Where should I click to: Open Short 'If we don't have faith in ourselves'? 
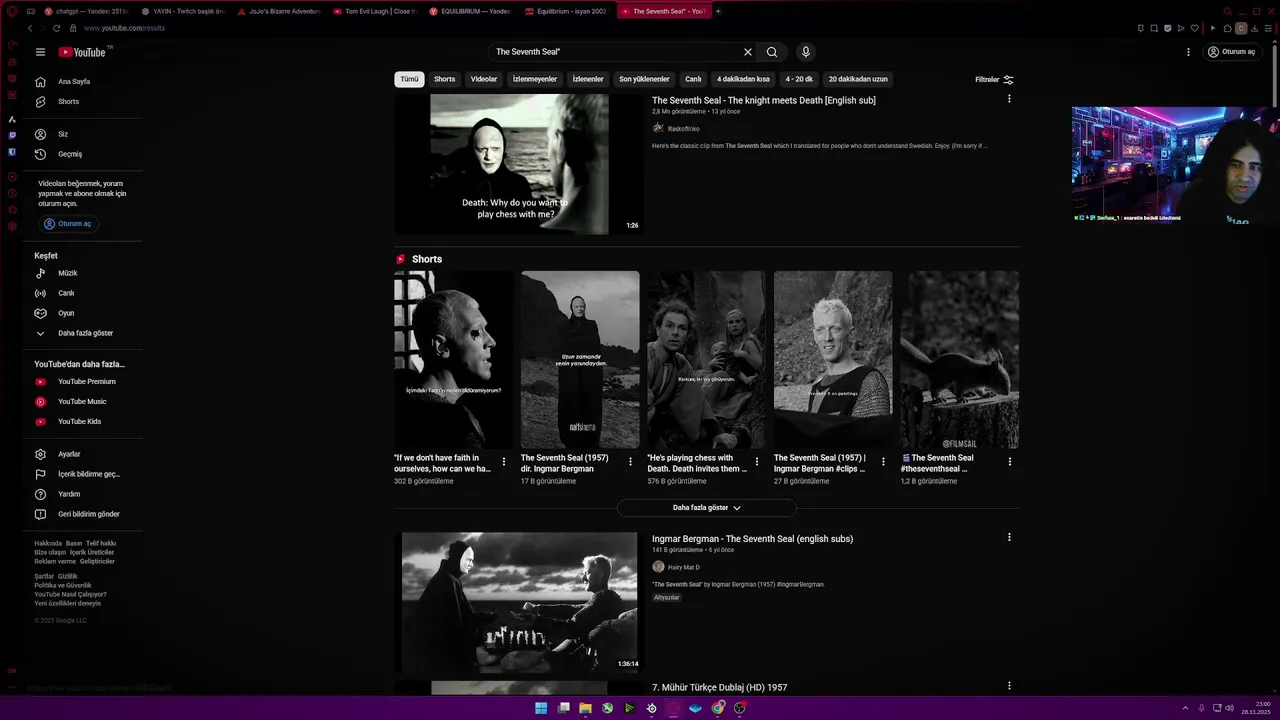pos(453,360)
